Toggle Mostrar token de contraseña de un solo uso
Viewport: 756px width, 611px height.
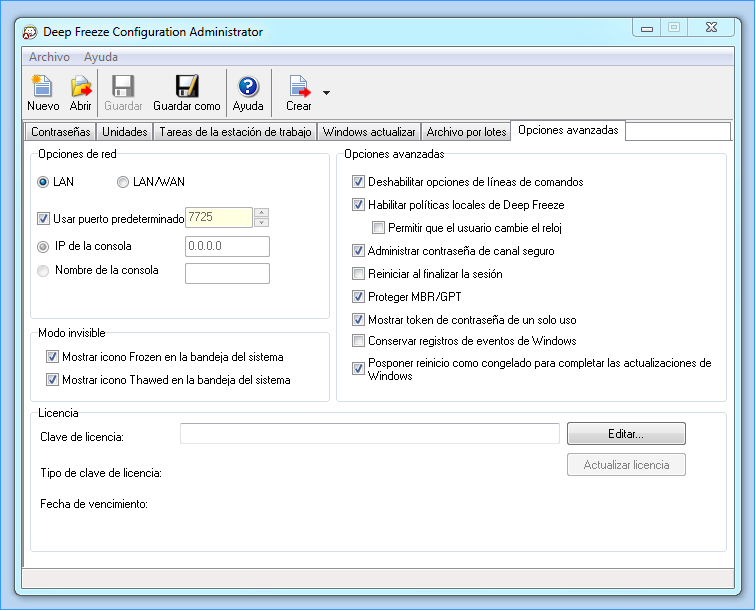pyautogui.click(x=358, y=320)
